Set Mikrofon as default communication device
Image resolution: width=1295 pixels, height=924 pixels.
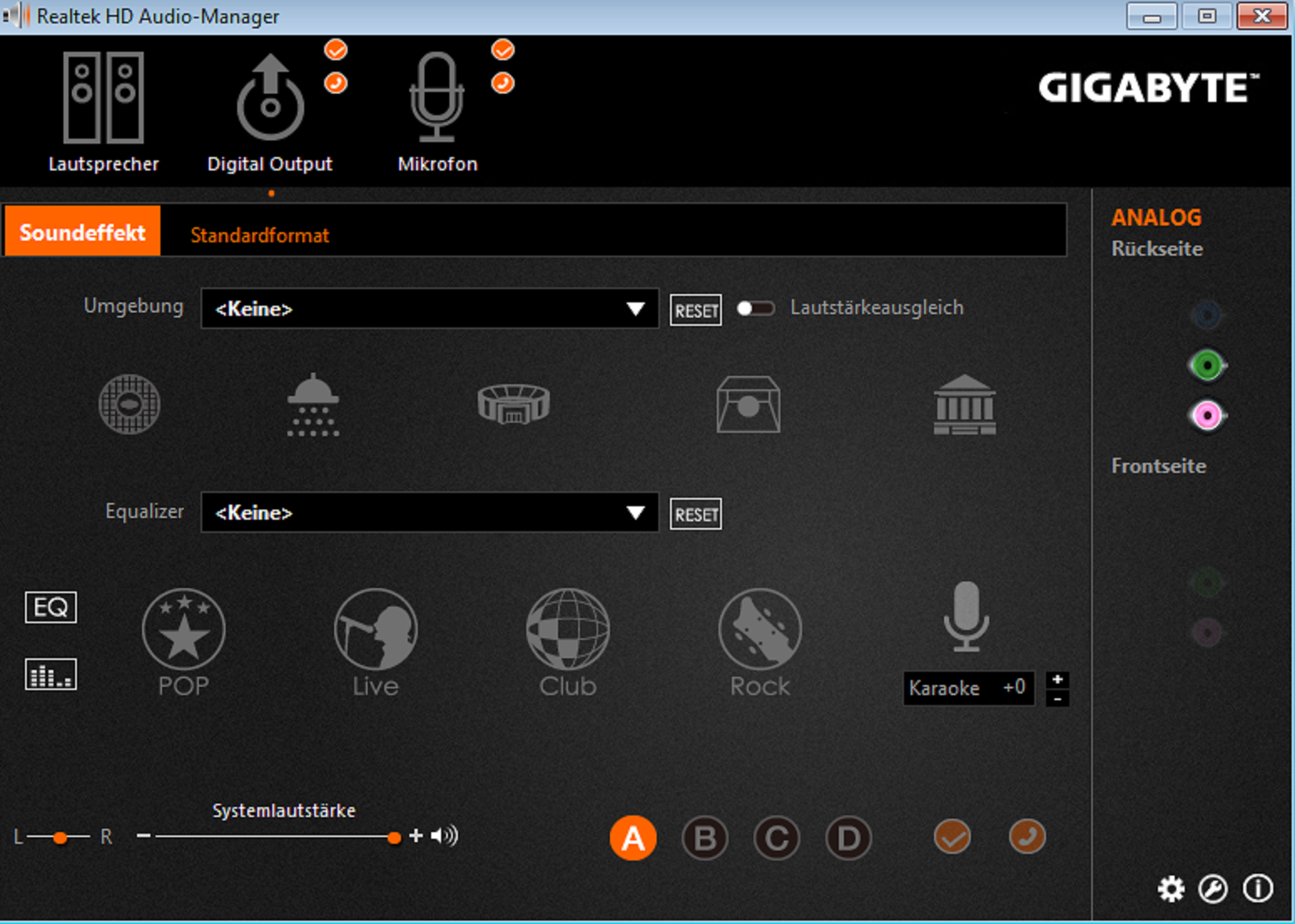[x=503, y=83]
